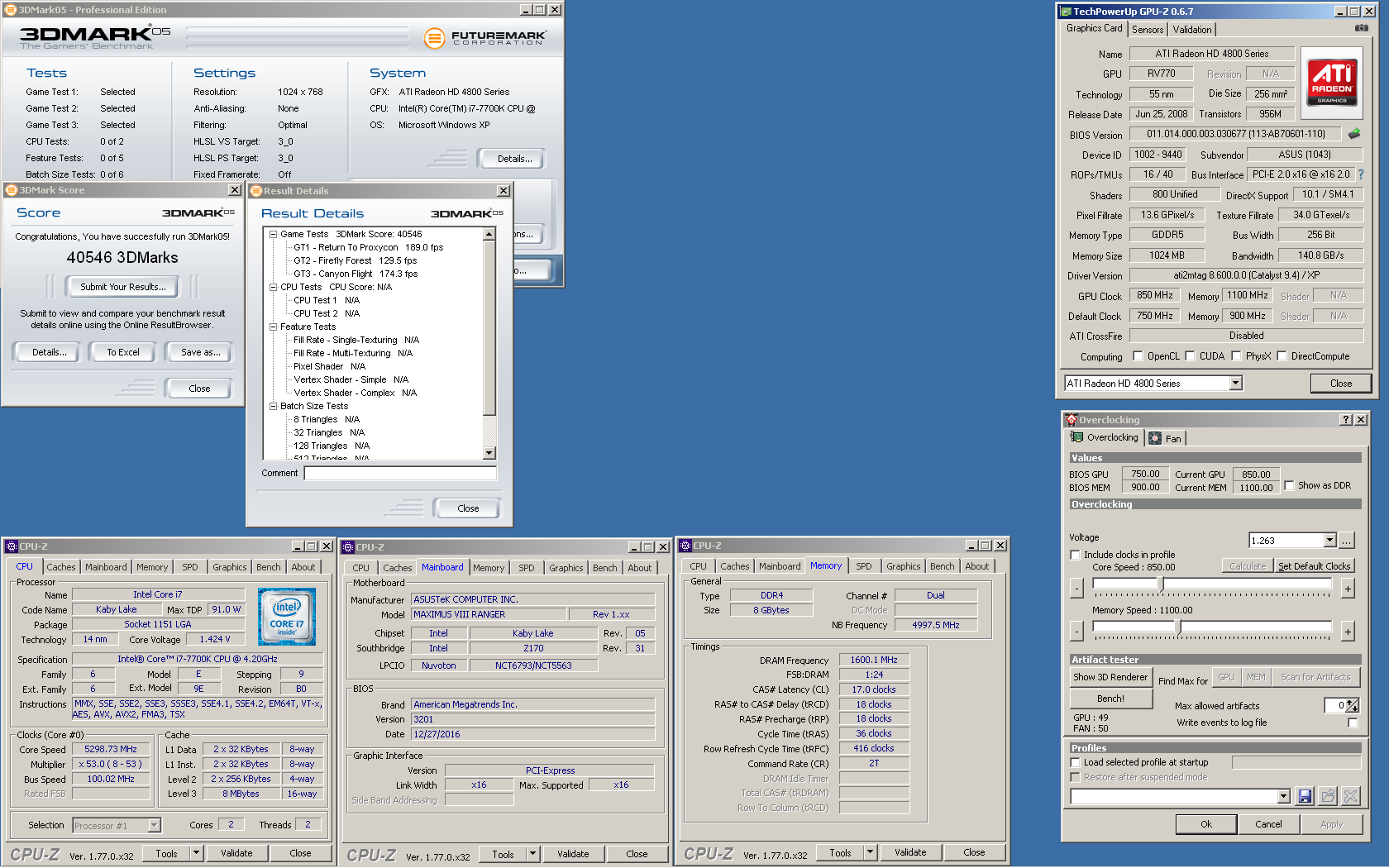This screenshot has width=1389, height=868.
Task: Open the Profiles selection dropdown
Action: (1283, 796)
